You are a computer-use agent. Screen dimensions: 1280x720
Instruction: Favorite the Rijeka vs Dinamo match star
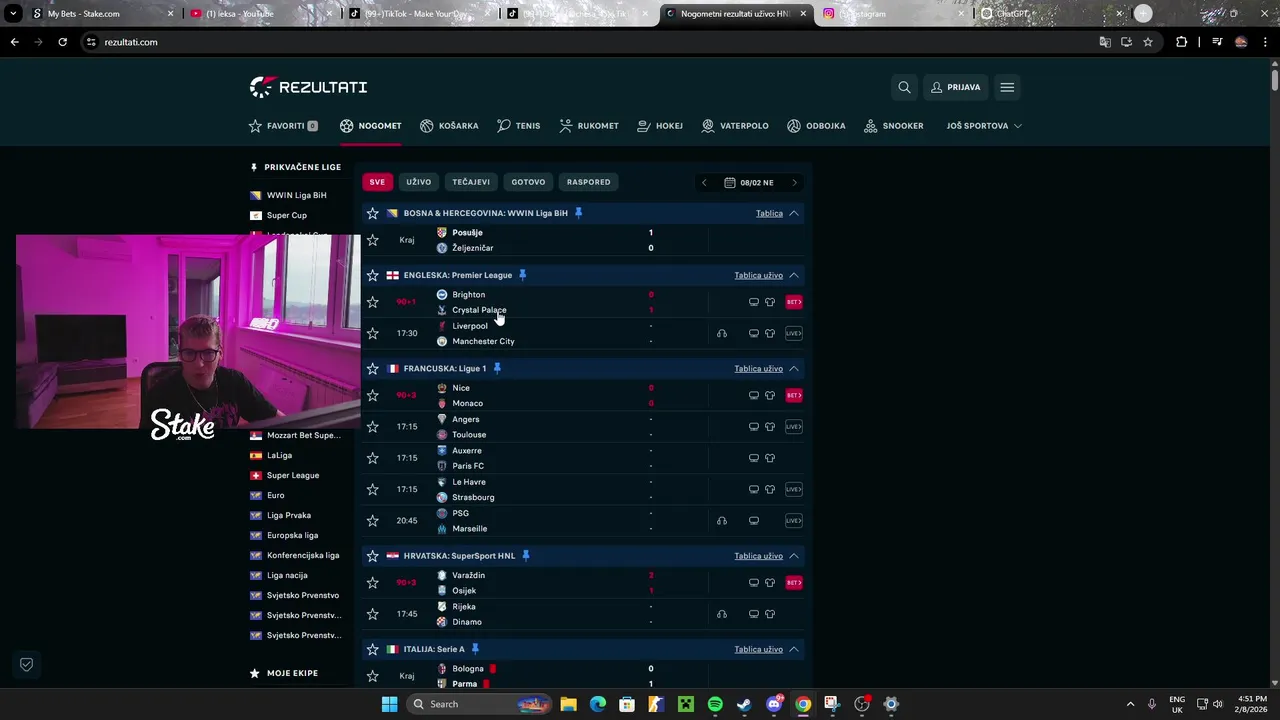[373, 614]
